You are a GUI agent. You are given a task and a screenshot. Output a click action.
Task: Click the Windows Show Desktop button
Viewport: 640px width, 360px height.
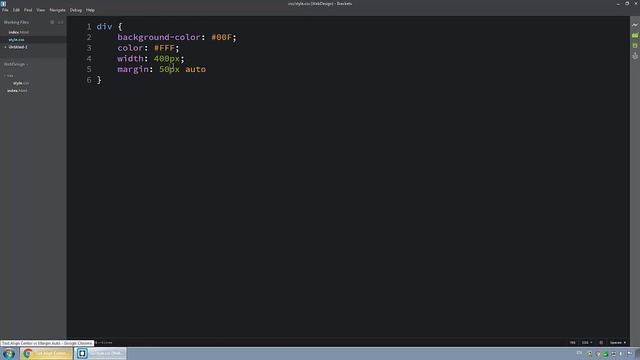pos(638,353)
